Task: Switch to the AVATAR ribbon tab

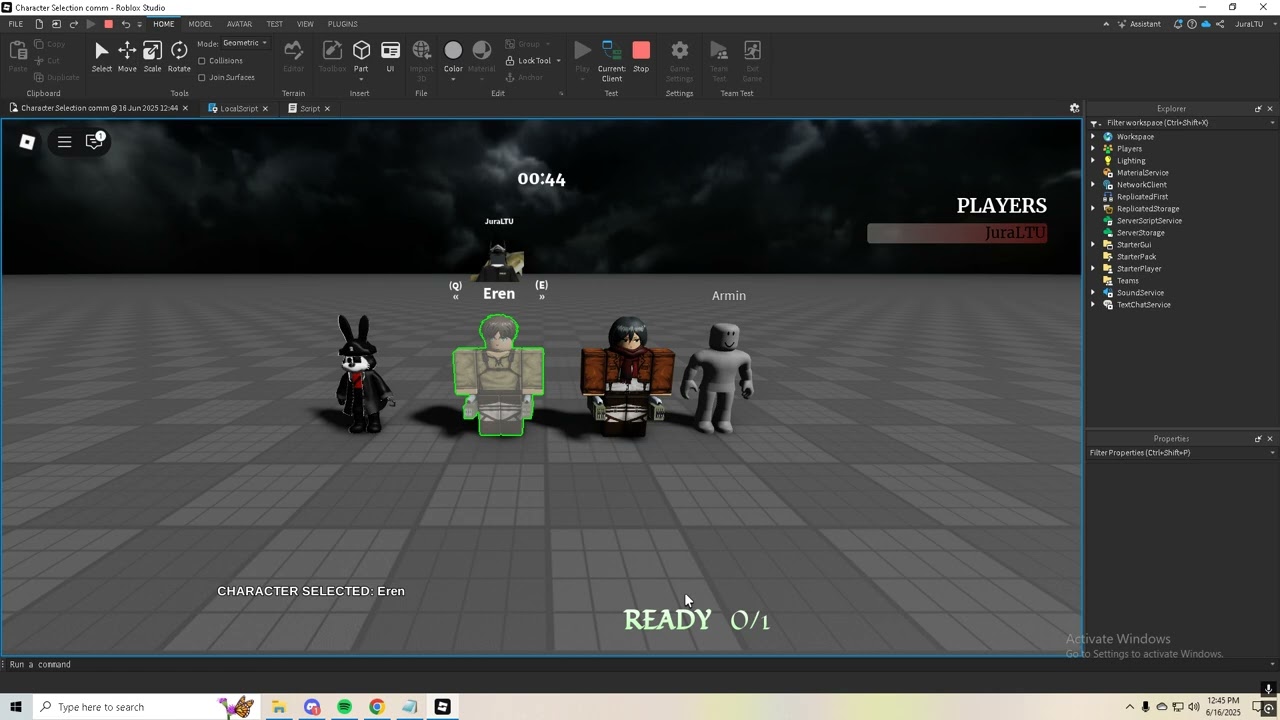Action: 239,24
